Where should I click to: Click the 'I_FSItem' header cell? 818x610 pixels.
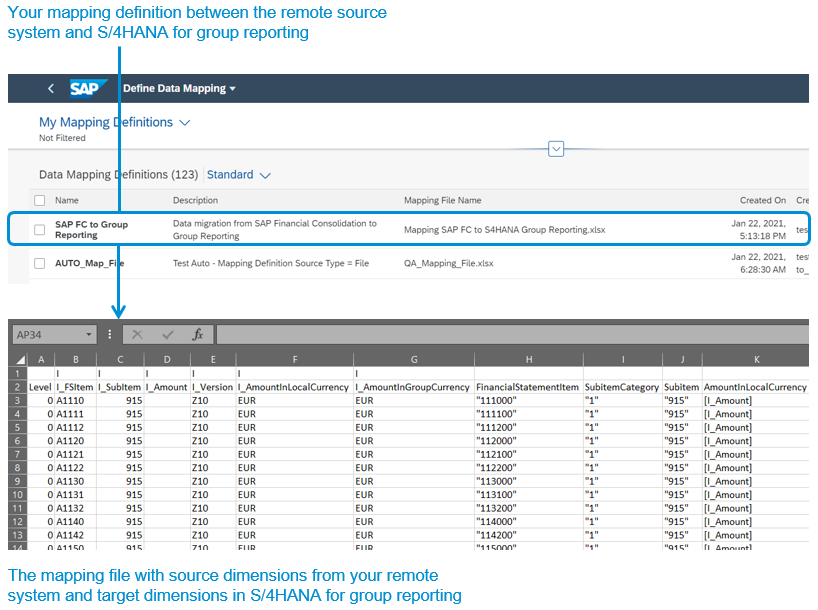[x=75, y=387]
